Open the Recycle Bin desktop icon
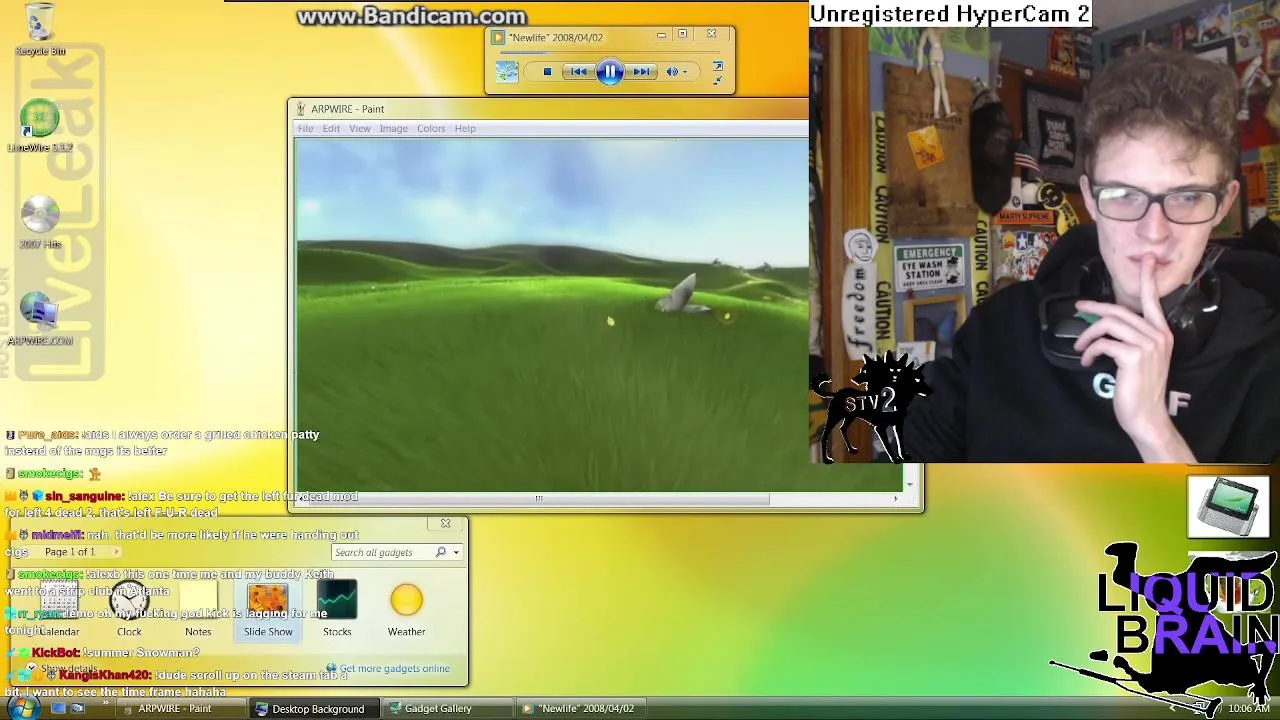The width and height of the screenshot is (1280, 720). pos(40,30)
